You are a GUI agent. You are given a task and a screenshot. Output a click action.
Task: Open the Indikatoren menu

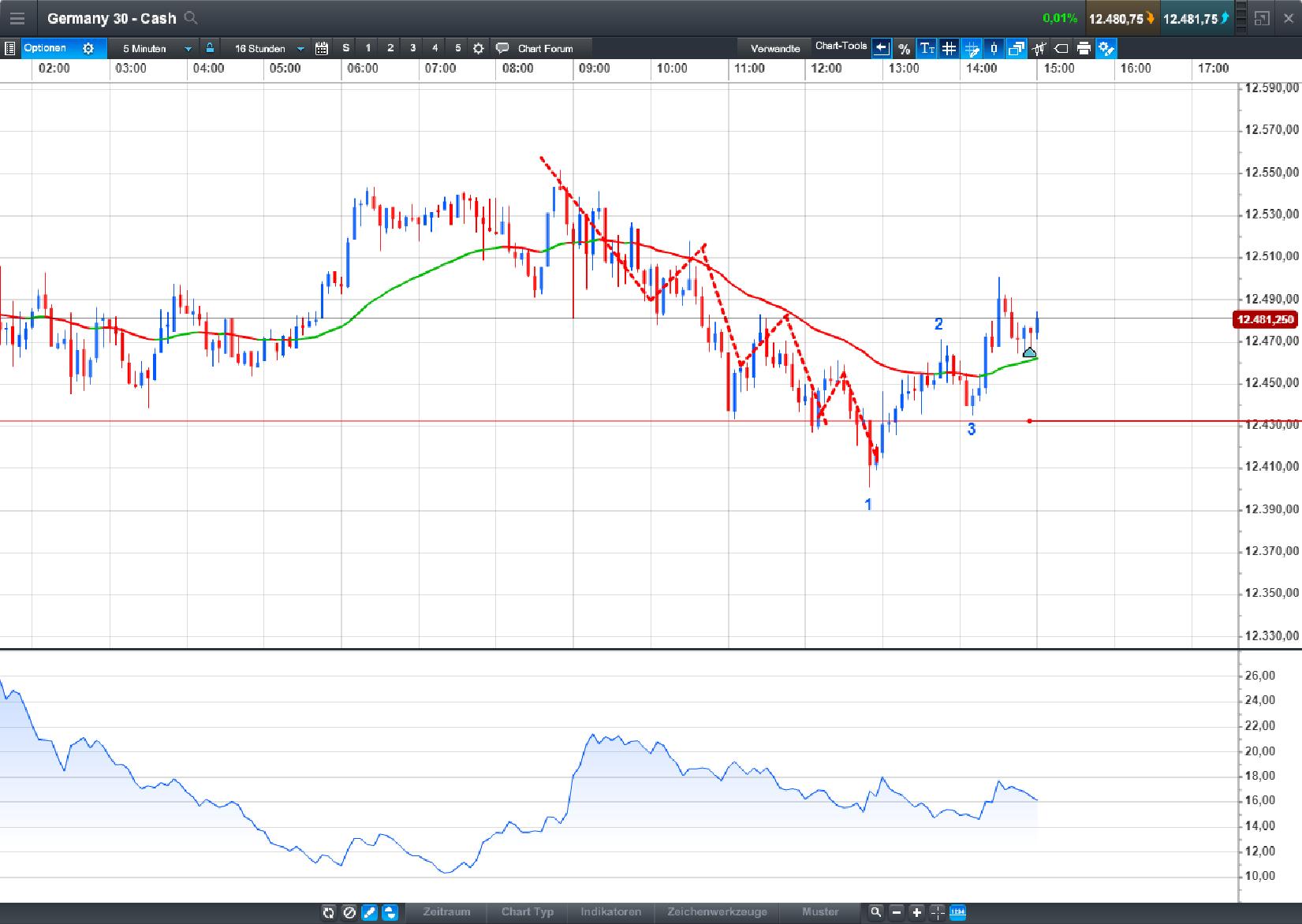(610, 911)
